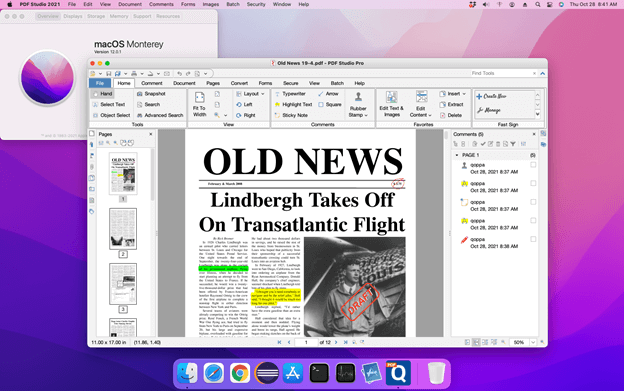The height and width of the screenshot is (391, 624).
Task: Rotate the view Right
Action: (x=245, y=115)
